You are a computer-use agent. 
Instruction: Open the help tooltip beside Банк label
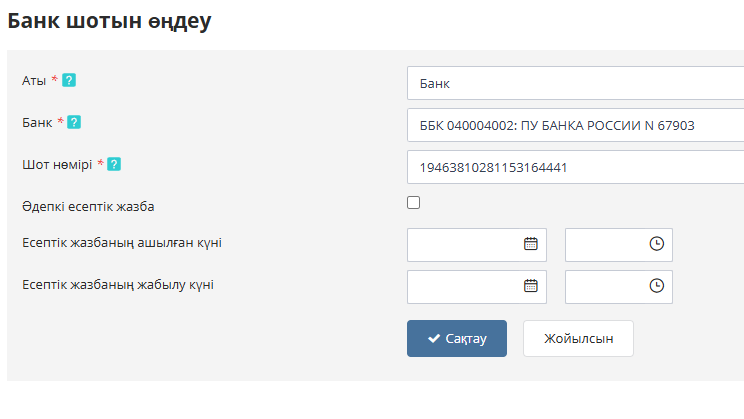74,122
